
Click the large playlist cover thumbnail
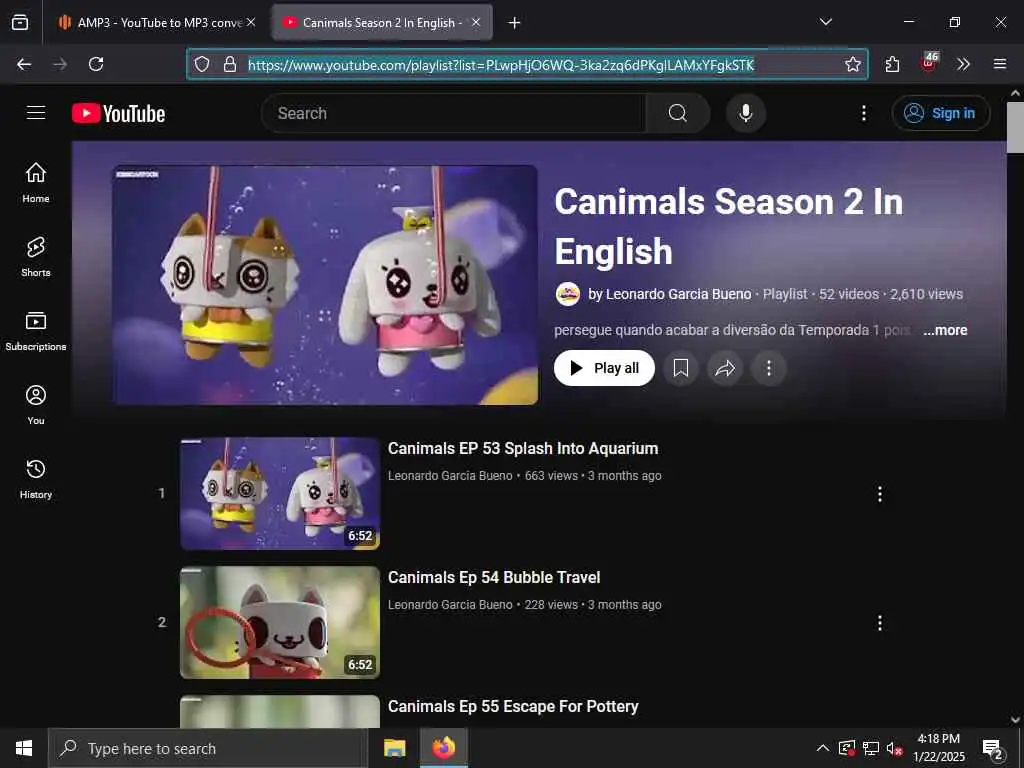click(325, 285)
